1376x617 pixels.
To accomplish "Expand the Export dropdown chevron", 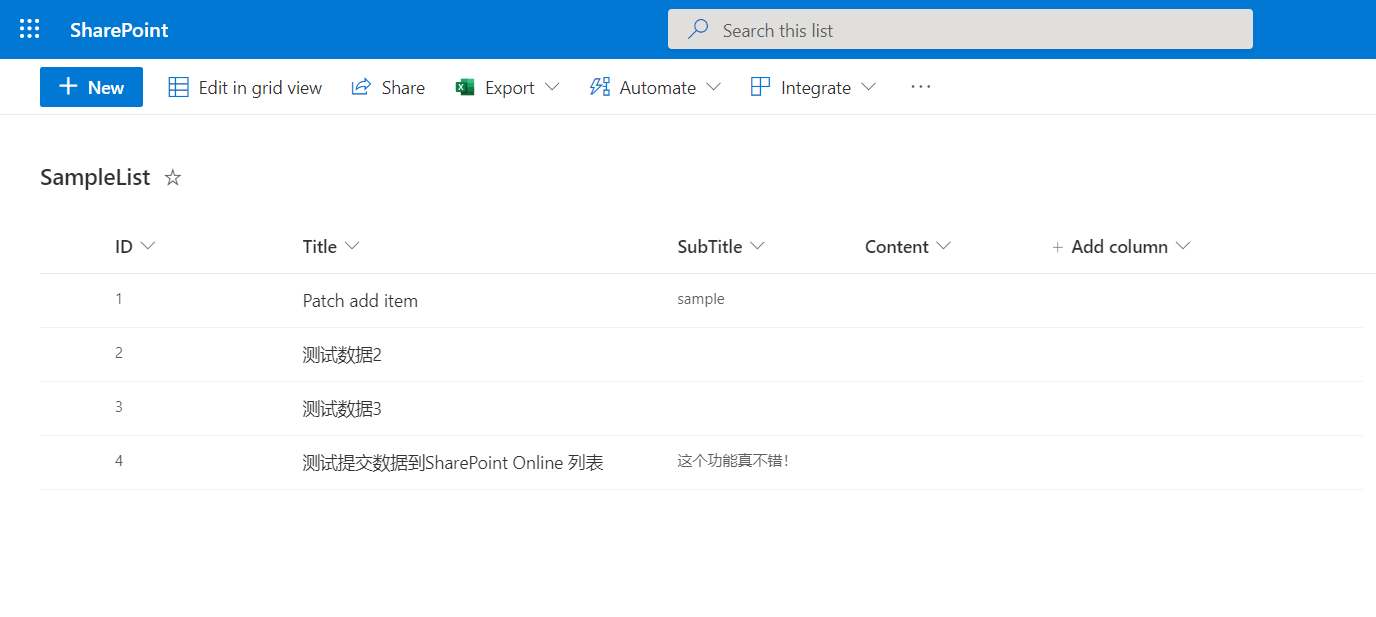I will (x=552, y=87).
